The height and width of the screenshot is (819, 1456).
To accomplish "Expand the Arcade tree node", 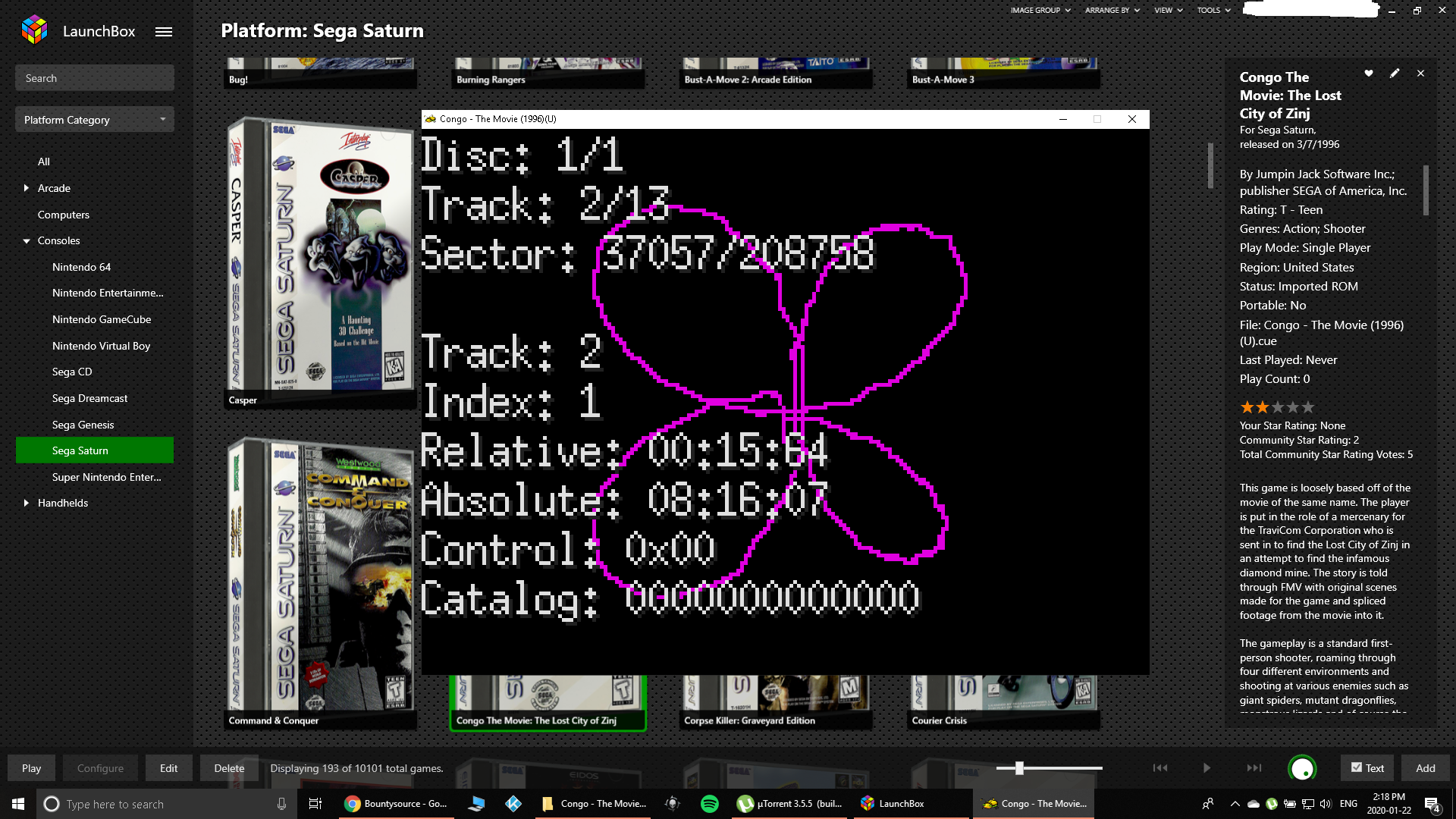I will pyautogui.click(x=27, y=188).
